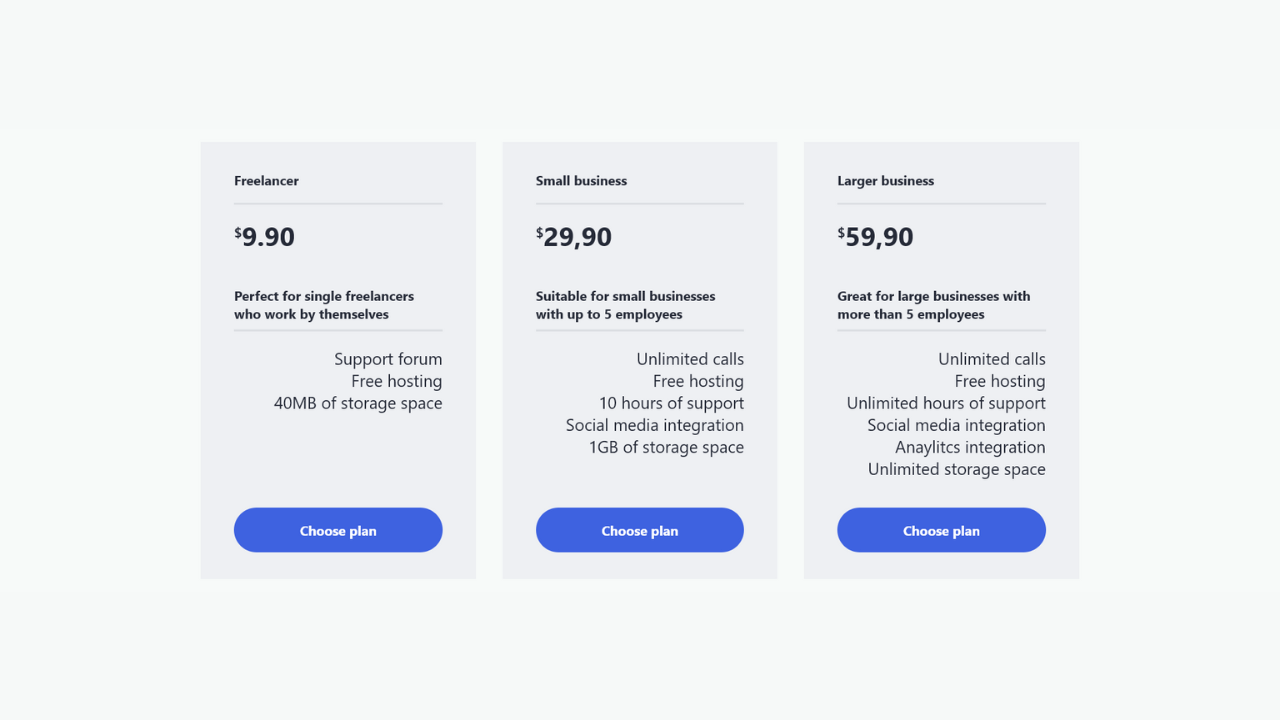Click the Freelancer plan title

click(x=266, y=181)
